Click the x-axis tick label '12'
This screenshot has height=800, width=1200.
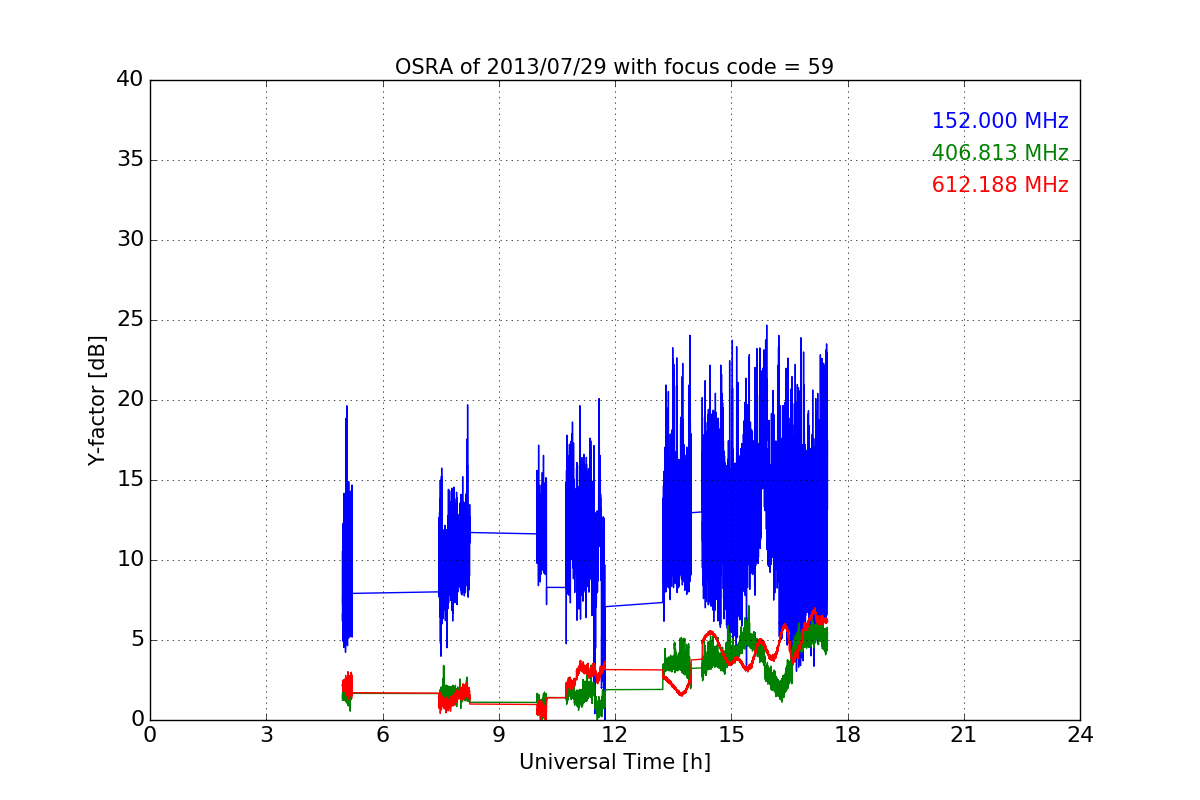point(615,735)
